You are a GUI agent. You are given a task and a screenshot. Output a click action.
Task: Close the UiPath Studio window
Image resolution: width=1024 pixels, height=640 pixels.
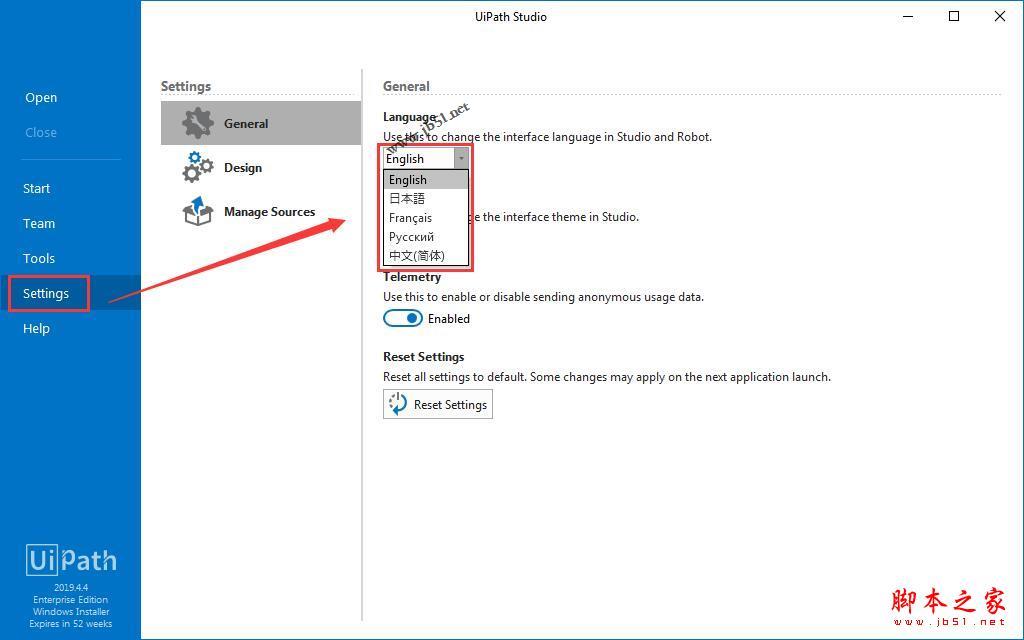[x=1000, y=16]
